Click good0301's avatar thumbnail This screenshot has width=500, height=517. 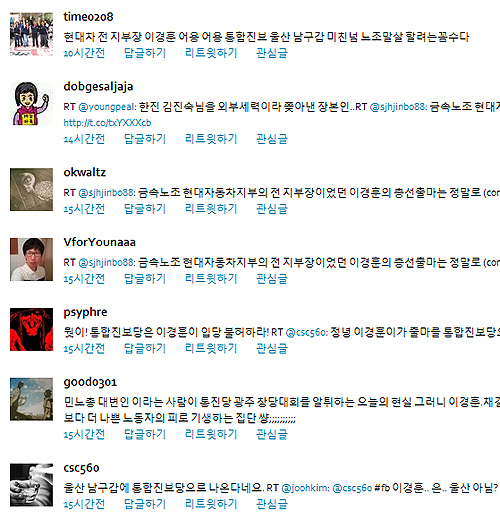coord(31,399)
